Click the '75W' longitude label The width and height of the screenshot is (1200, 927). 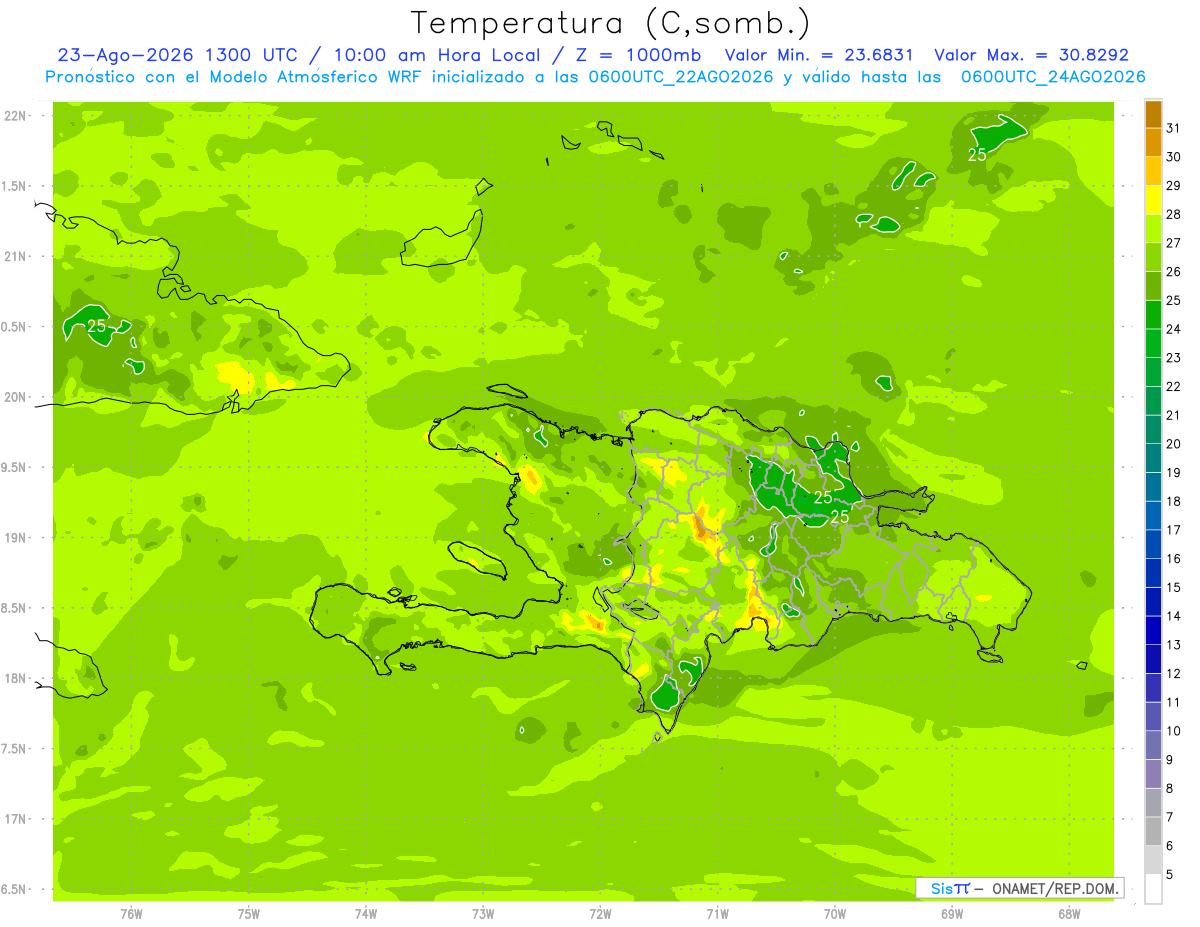[x=249, y=914]
